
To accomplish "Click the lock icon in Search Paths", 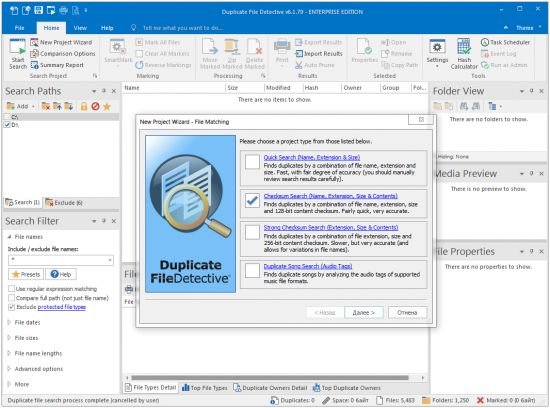I will (83, 106).
